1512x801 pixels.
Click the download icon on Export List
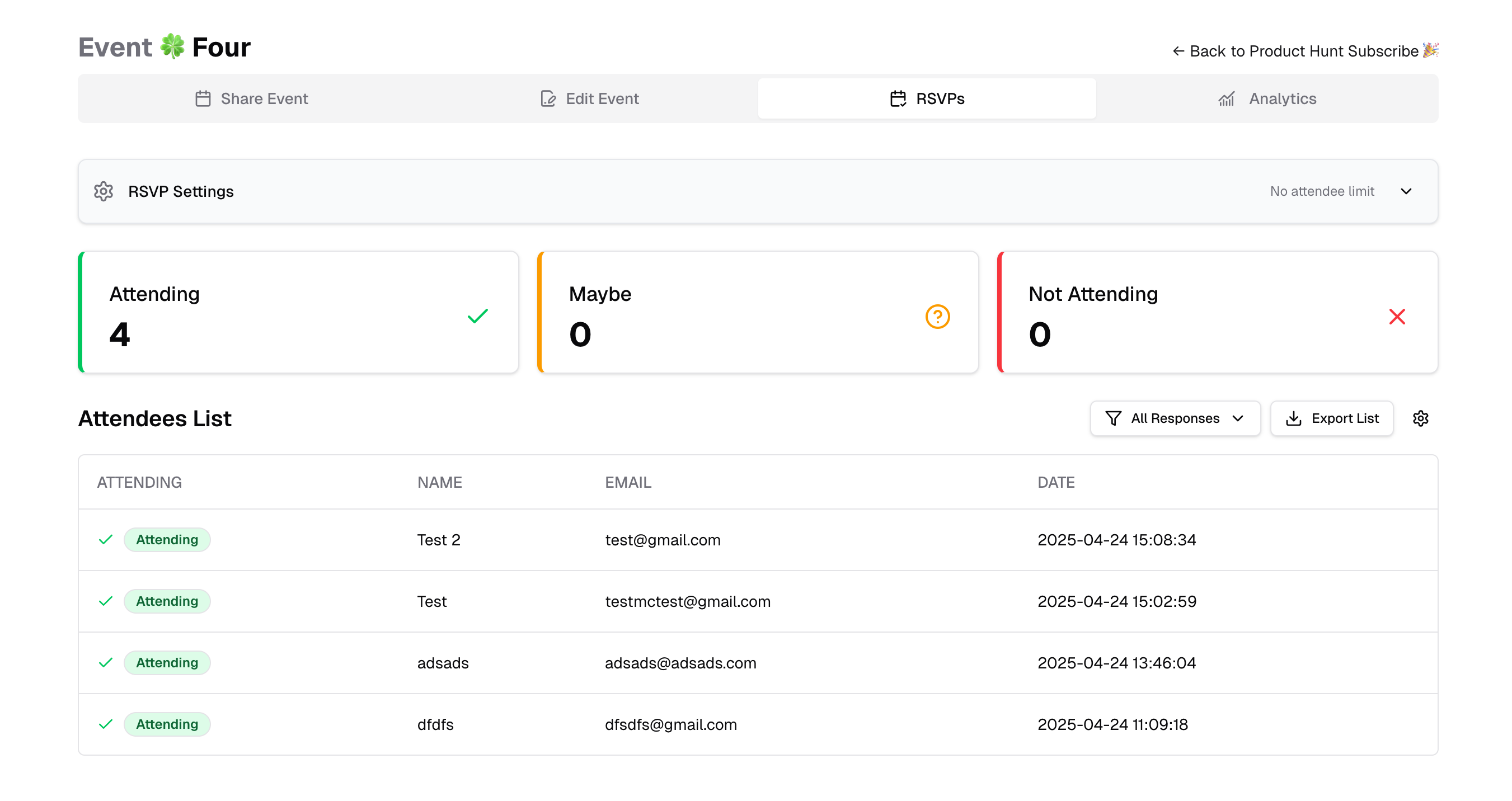tap(1294, 418)
